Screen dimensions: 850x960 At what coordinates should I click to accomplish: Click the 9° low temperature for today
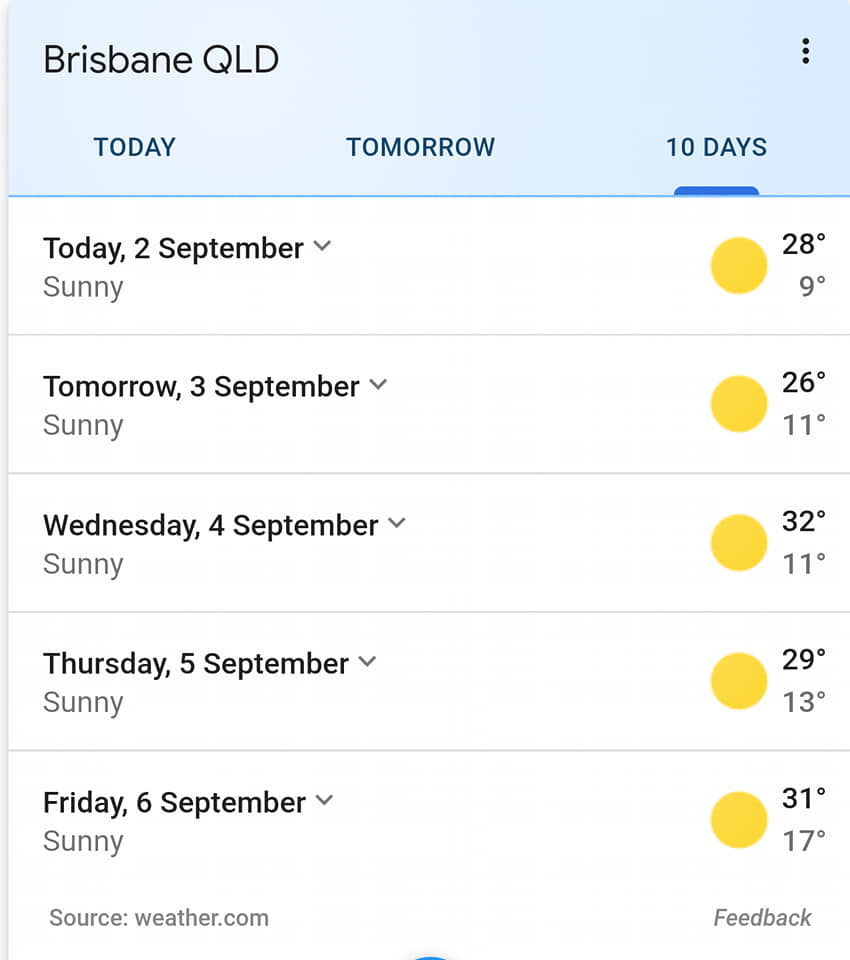click(x=812, y=286)
